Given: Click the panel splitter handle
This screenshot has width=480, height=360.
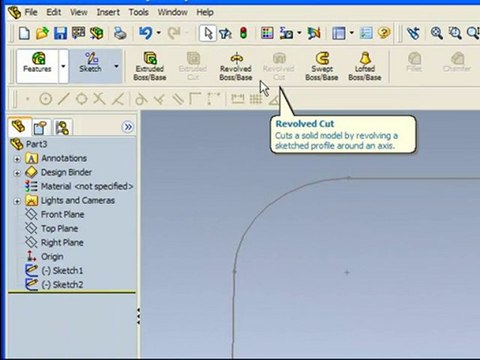Looking at the screenshot, I should pos(138,317).
